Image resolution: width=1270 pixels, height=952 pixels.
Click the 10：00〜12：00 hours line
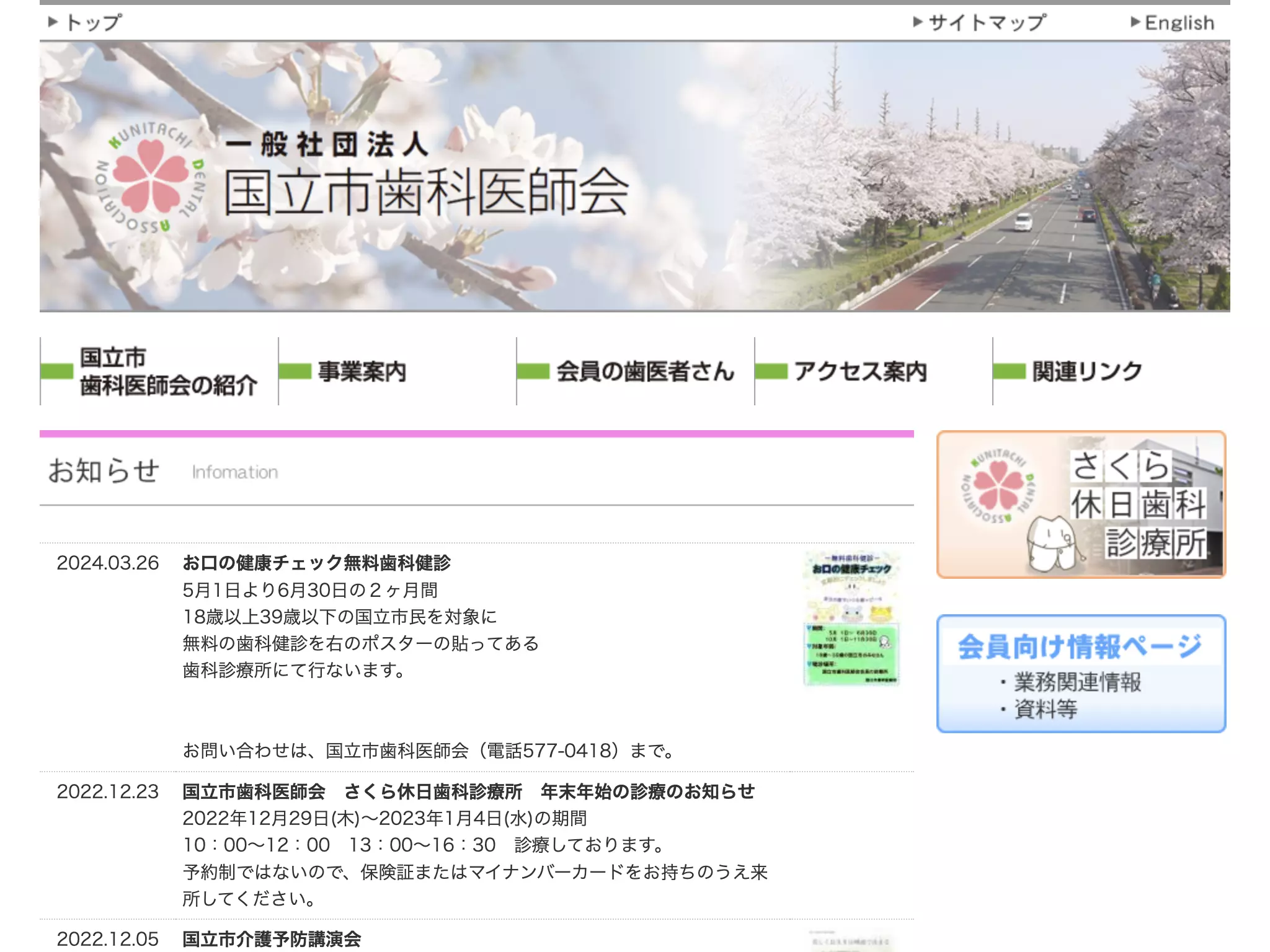(424, 845)
